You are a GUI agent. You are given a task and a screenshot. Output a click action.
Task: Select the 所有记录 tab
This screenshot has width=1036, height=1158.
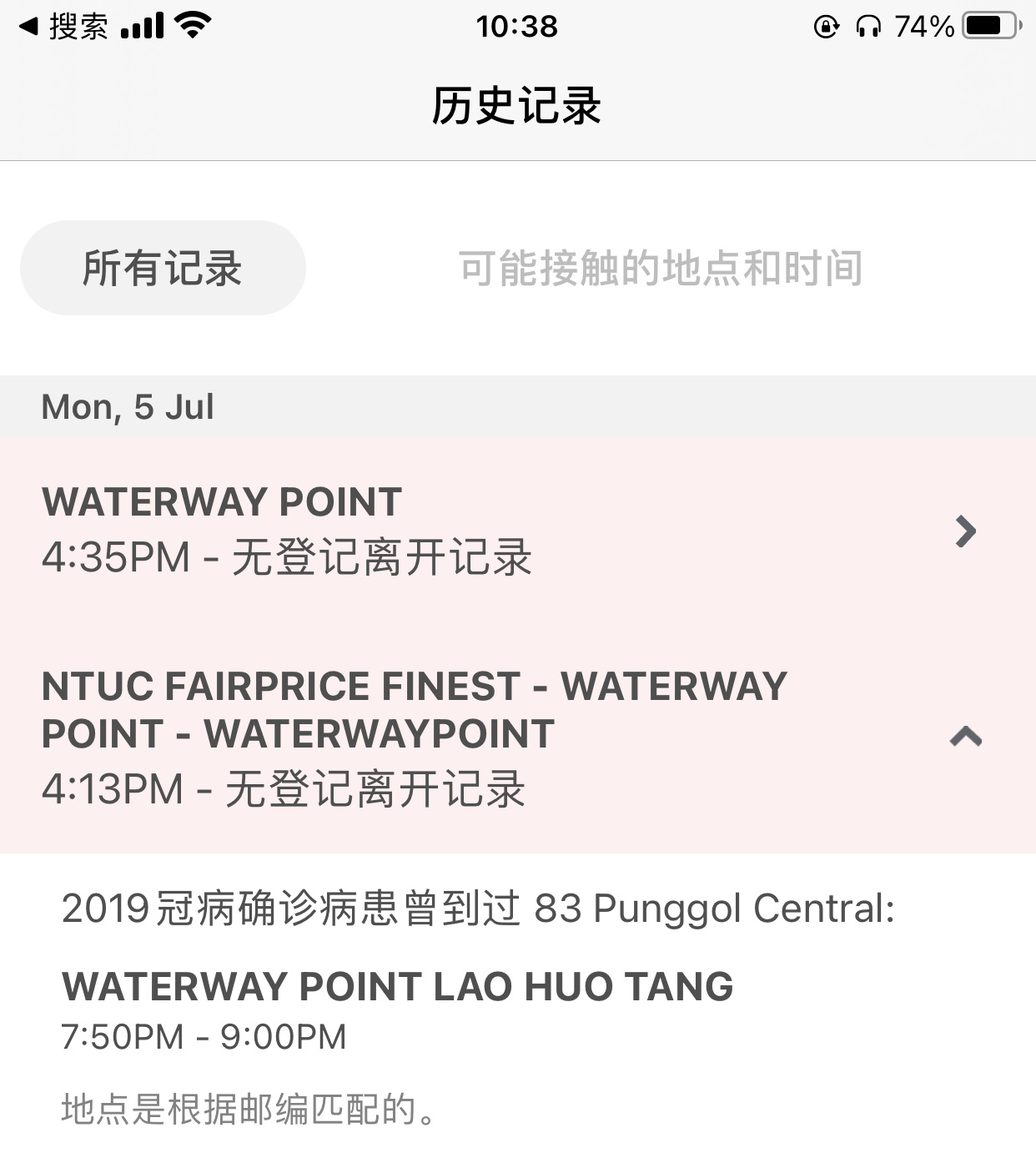163,268
